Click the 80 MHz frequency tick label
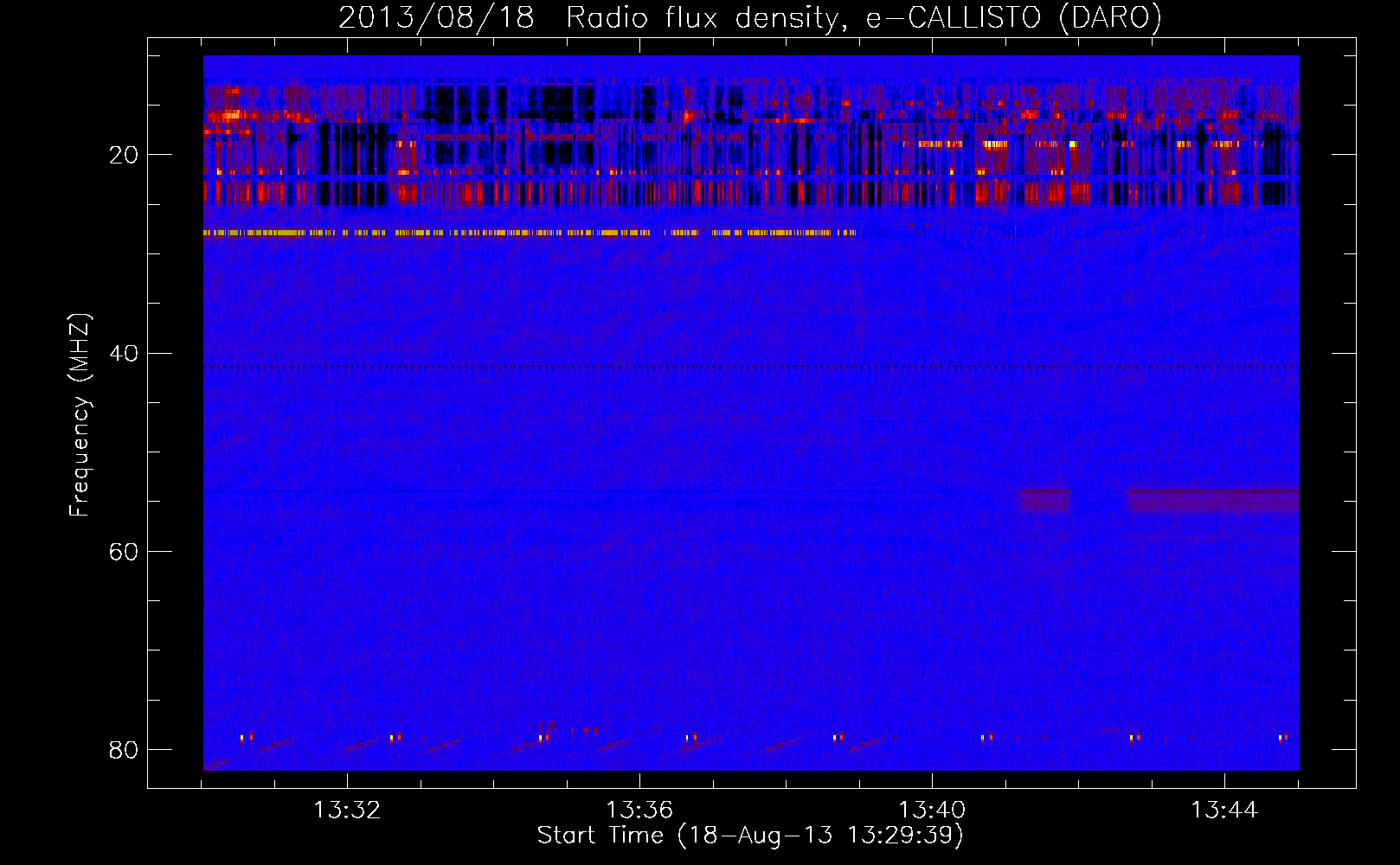The height and width of the screenshot is (865, 1400). [124, 749]
